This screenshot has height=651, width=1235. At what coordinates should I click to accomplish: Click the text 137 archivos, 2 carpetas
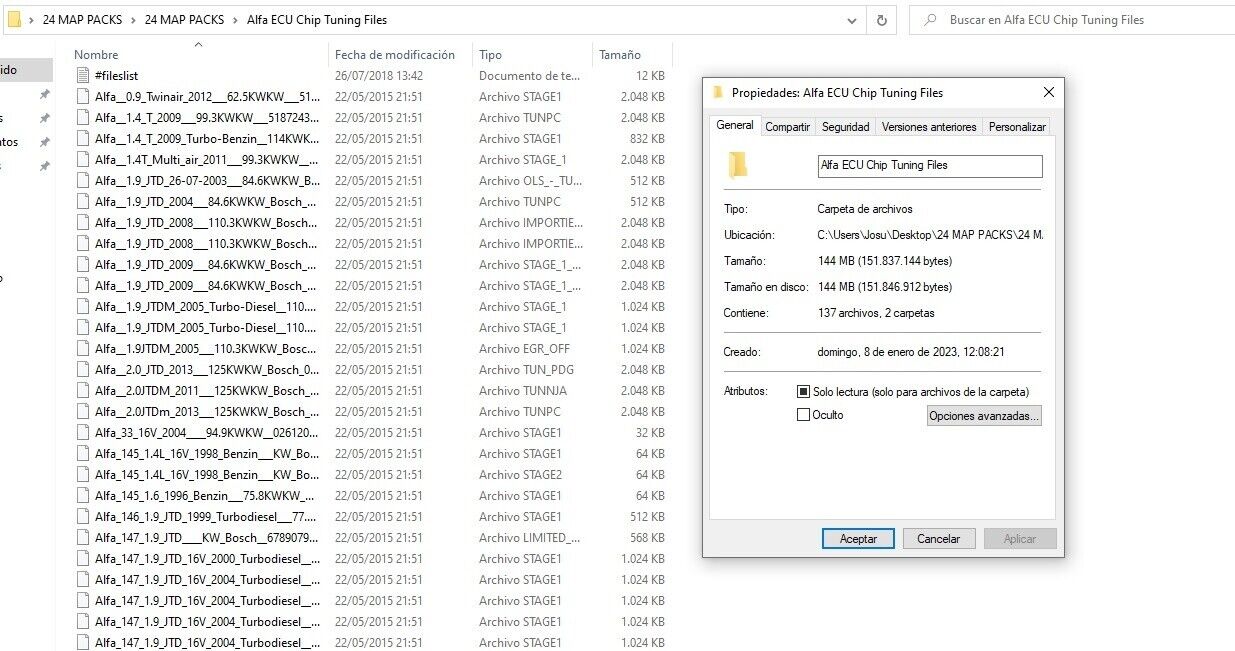coord(876,313)
